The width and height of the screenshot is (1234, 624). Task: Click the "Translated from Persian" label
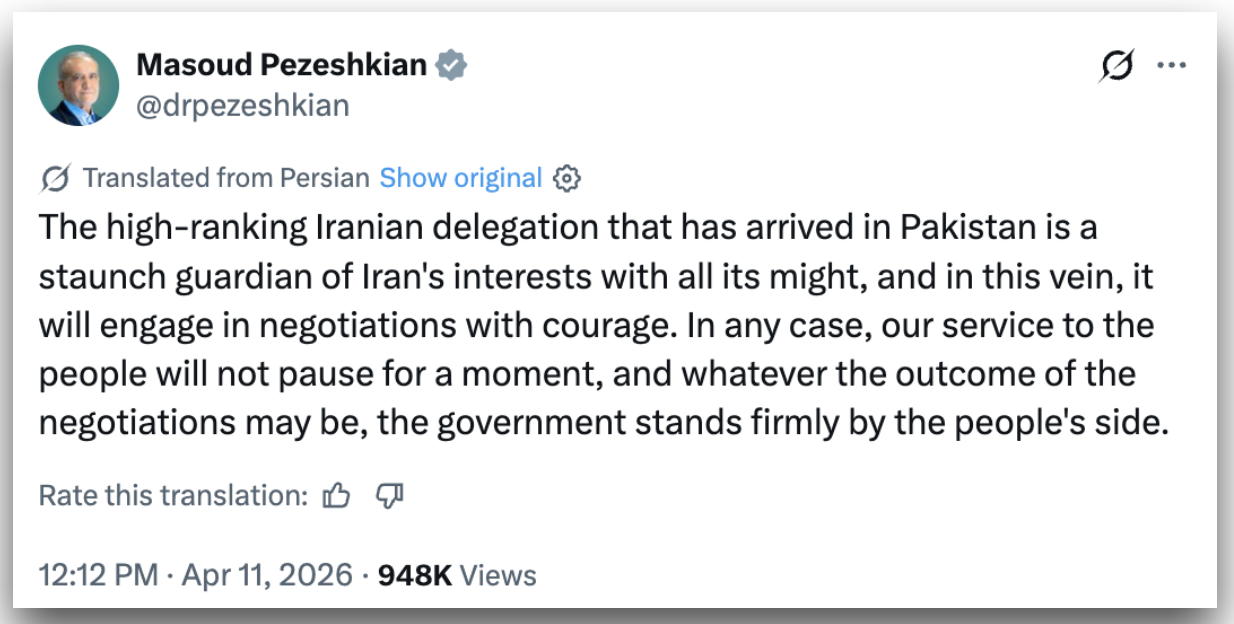coord(226,179)
